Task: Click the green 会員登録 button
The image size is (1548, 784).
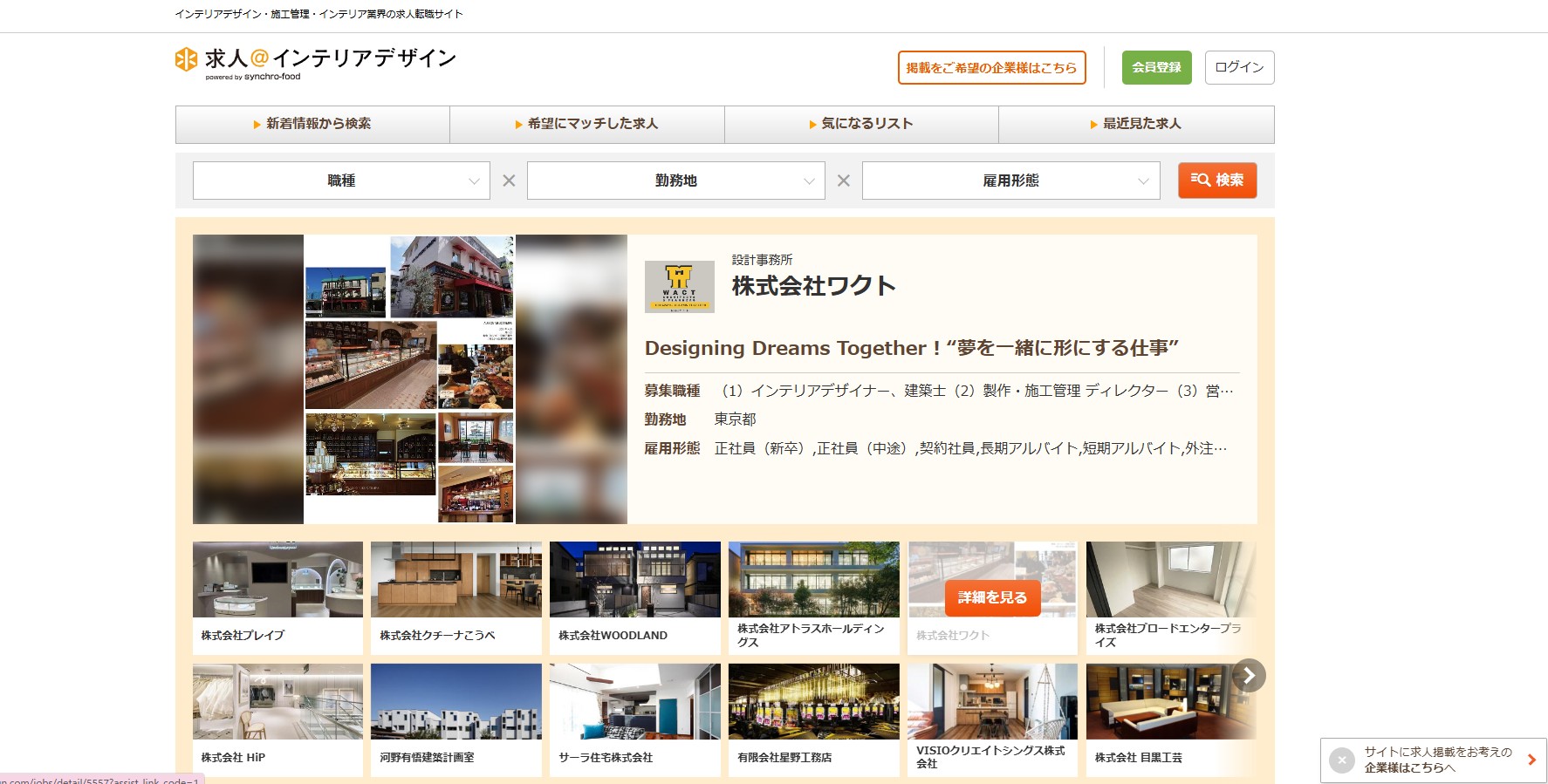Action: pos(1156,67)
